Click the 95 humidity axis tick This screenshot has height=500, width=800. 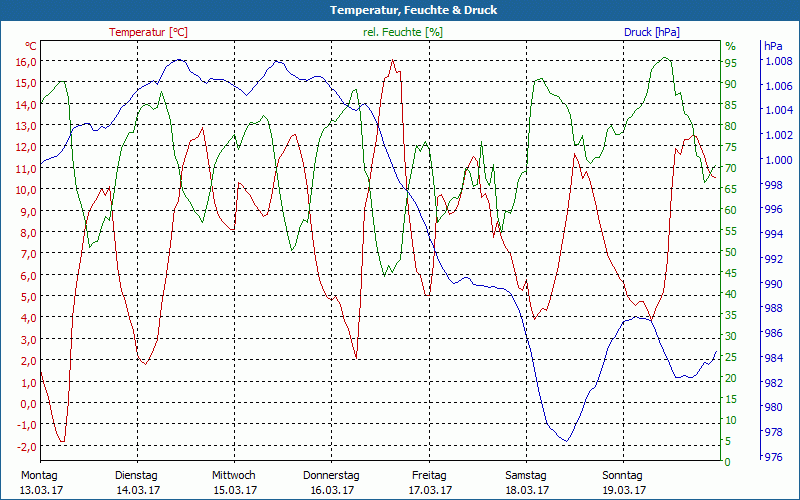[x=730, y=62]
